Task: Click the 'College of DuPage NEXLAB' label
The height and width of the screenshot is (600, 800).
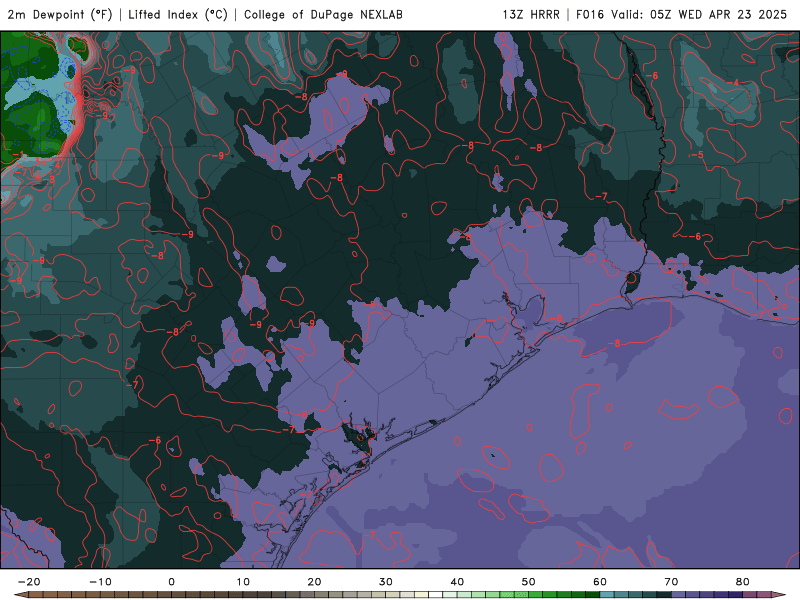Action: tap(323, 14)
